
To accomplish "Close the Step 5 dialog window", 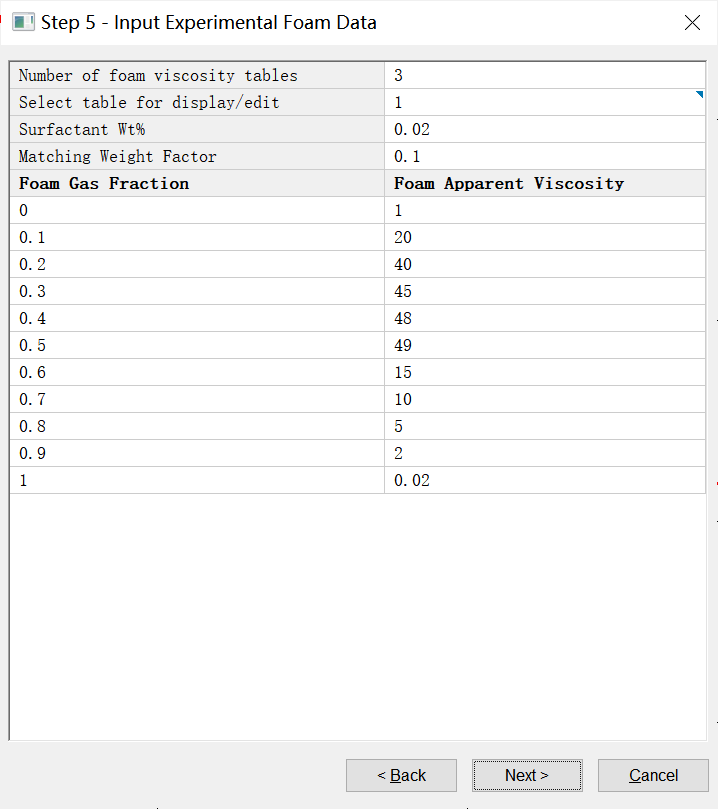I will (x=692, y=22).
